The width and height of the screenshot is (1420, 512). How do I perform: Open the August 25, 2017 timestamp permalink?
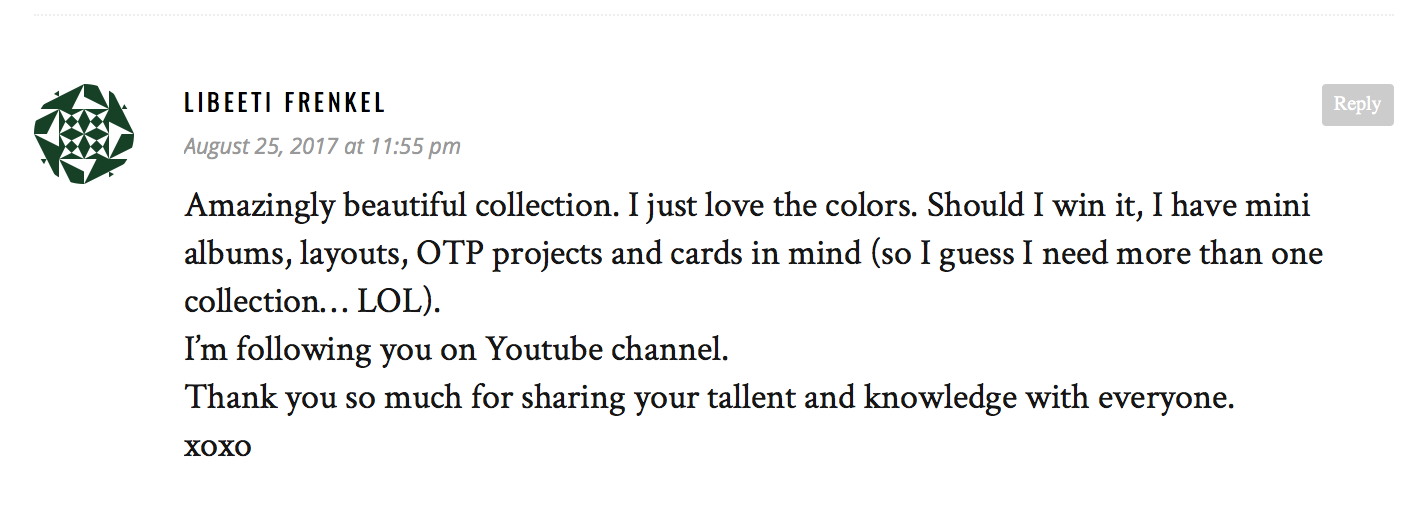click(322, 146)
